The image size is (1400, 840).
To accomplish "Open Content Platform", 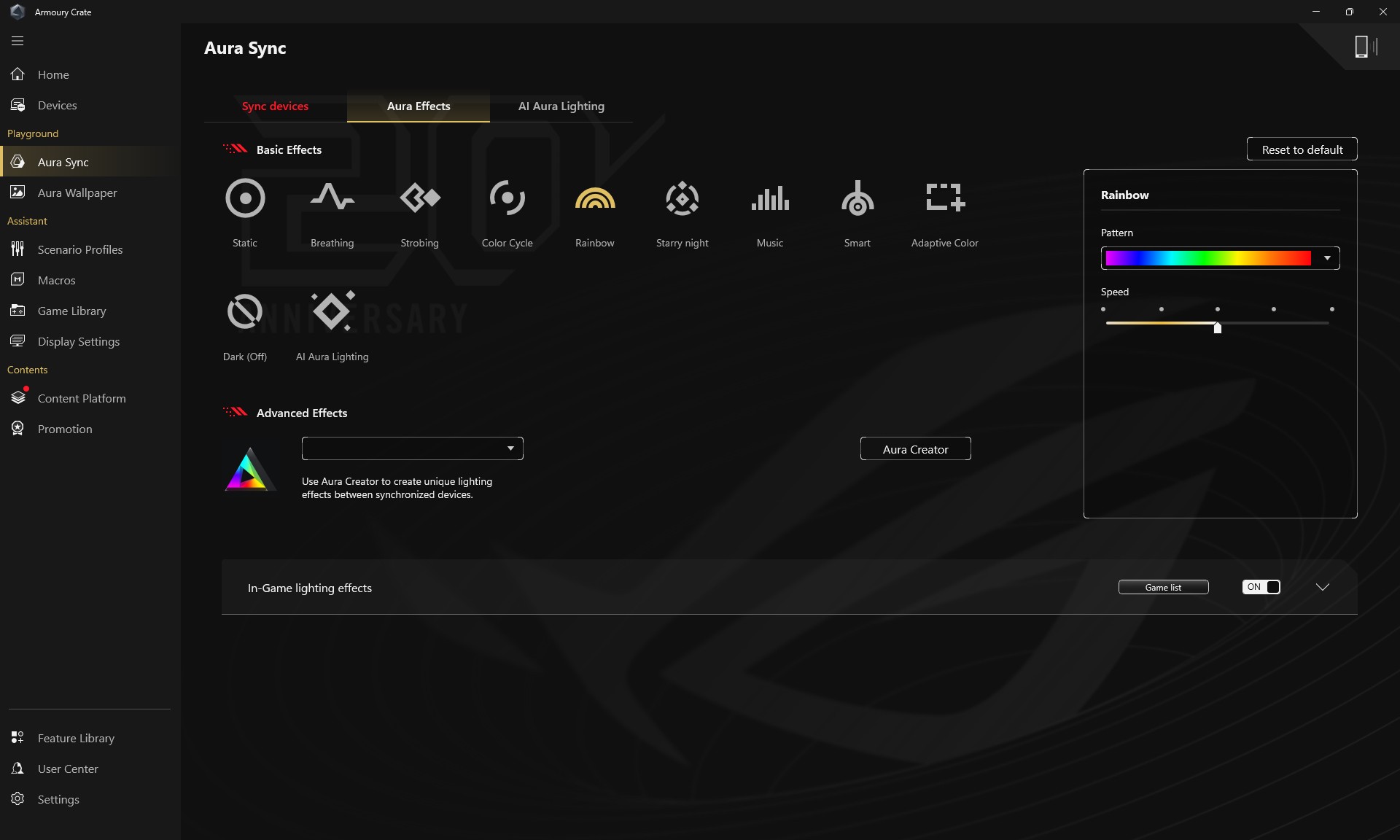I will [90, 398].
